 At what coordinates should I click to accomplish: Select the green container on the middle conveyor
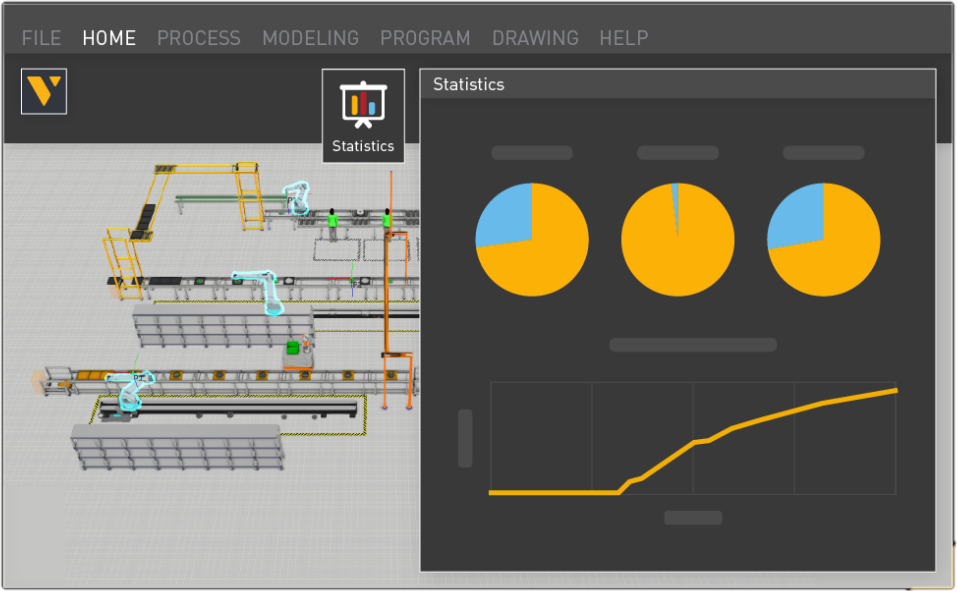[x=294, y=347]
